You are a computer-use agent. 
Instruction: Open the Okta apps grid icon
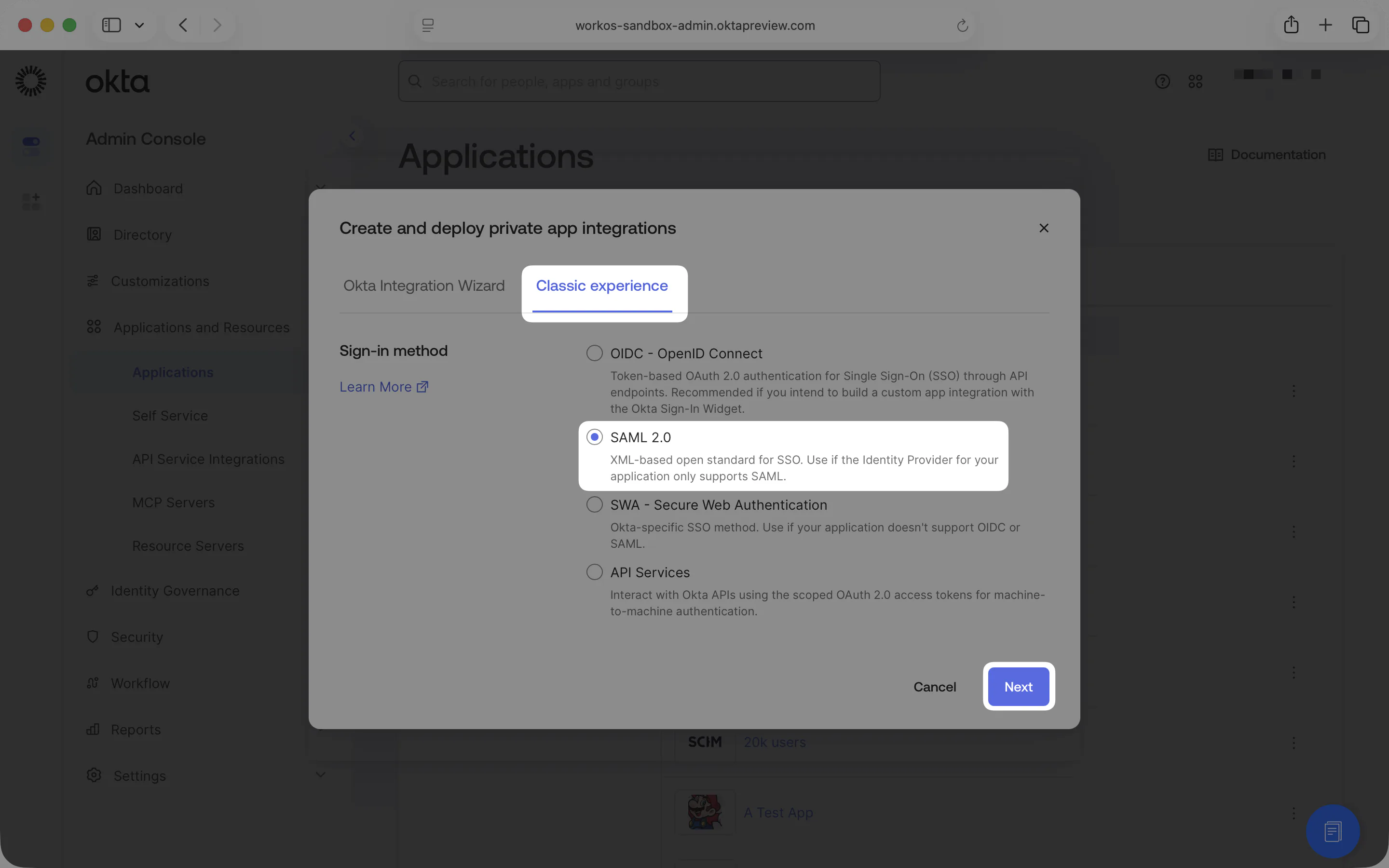tap(1196, 81)
